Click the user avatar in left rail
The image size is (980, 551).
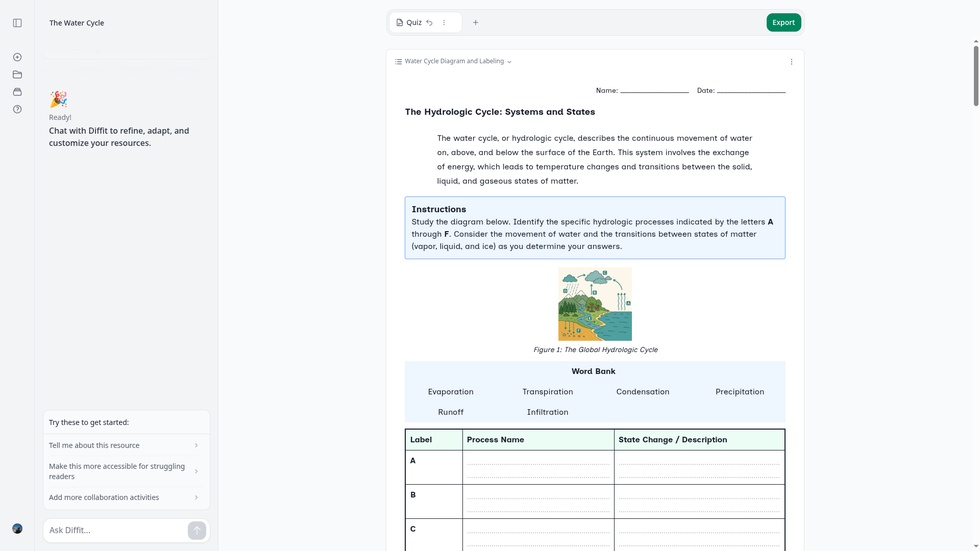18,529
